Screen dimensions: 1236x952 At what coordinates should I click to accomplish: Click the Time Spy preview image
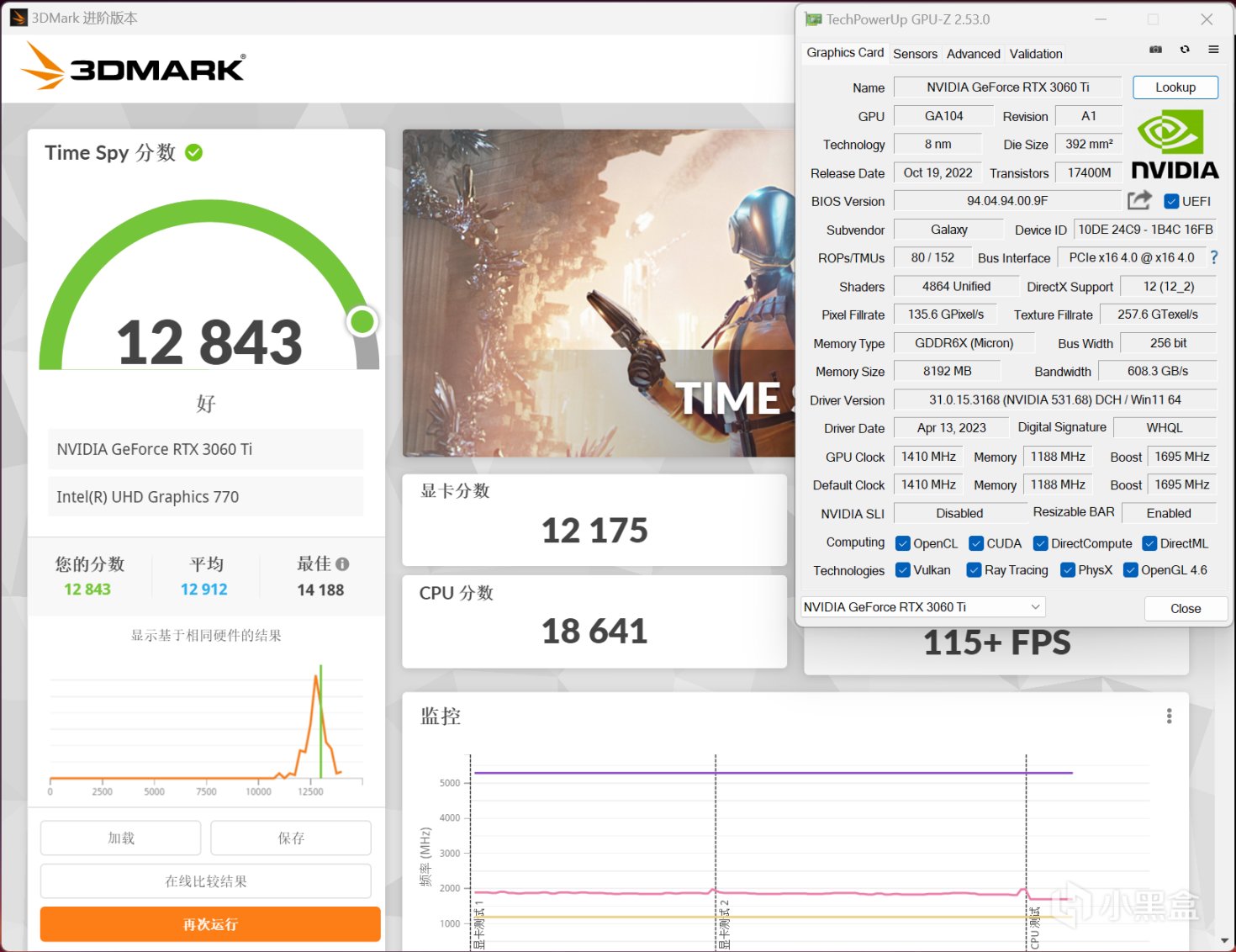pyautogui.click(x=599, y=293)
